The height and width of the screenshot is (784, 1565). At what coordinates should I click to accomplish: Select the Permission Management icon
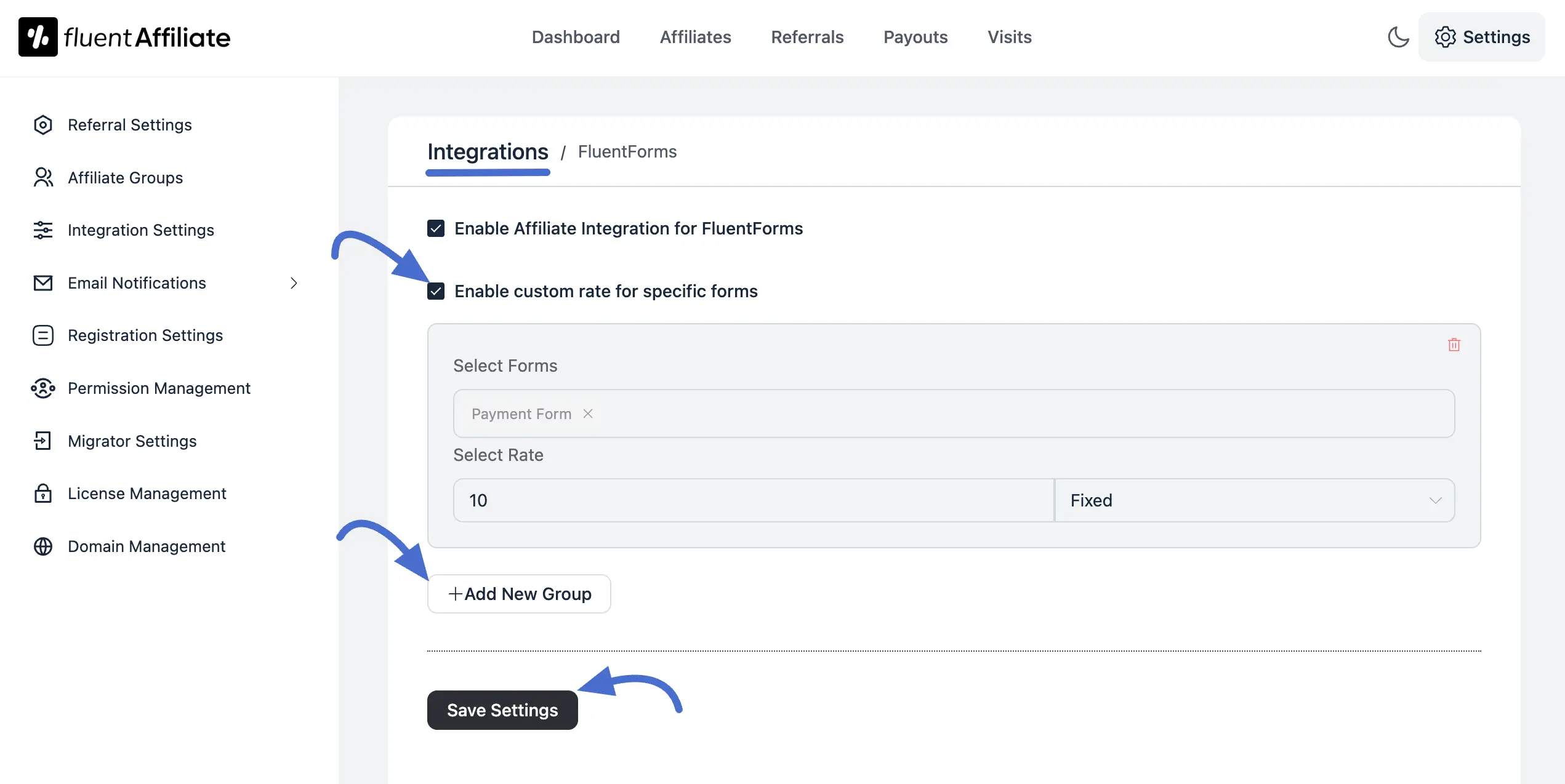(x=42, y=388)
